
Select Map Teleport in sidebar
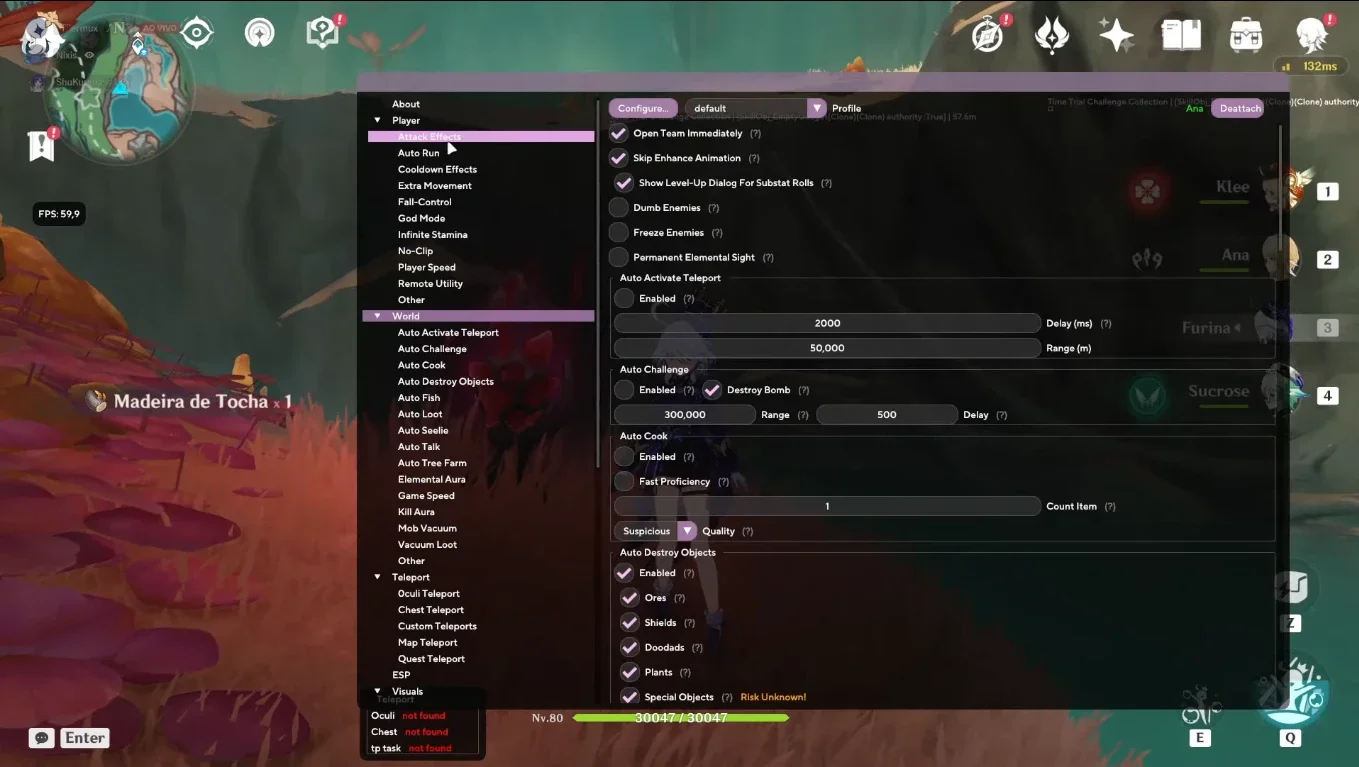[427, 643]
